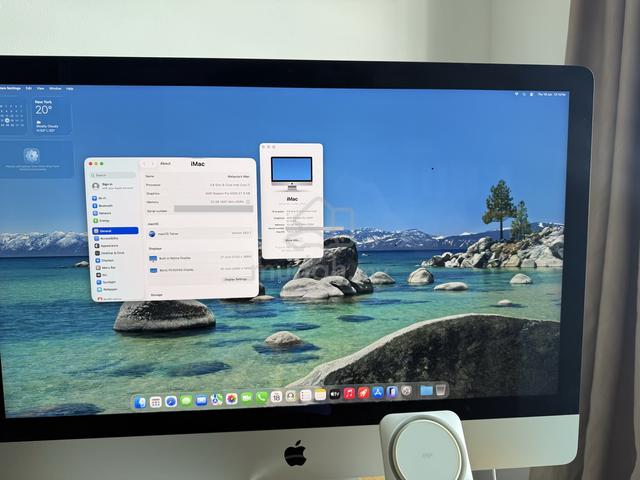
Task: Open the Display Settings button
Action: point(236,279)
